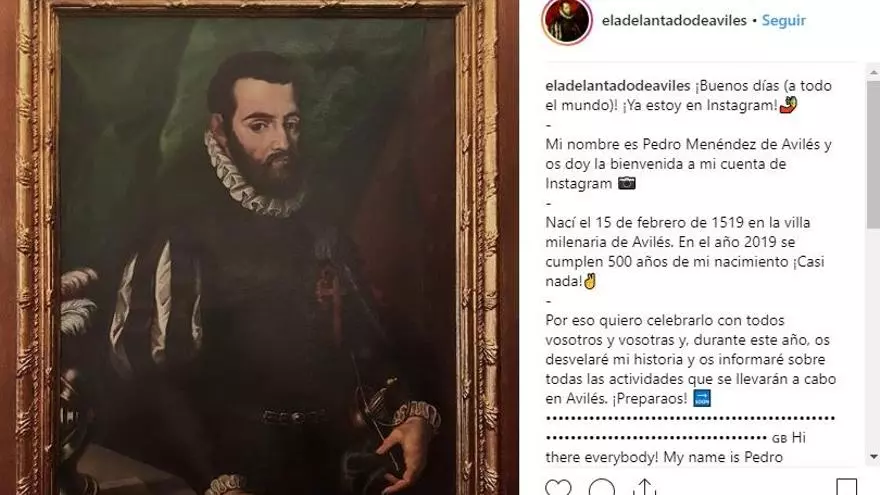Click the 'Por eso quiero celebrarlo' paragraph
Image resolution: width=880 pixels, height=495 pixels.
[690, 359]
